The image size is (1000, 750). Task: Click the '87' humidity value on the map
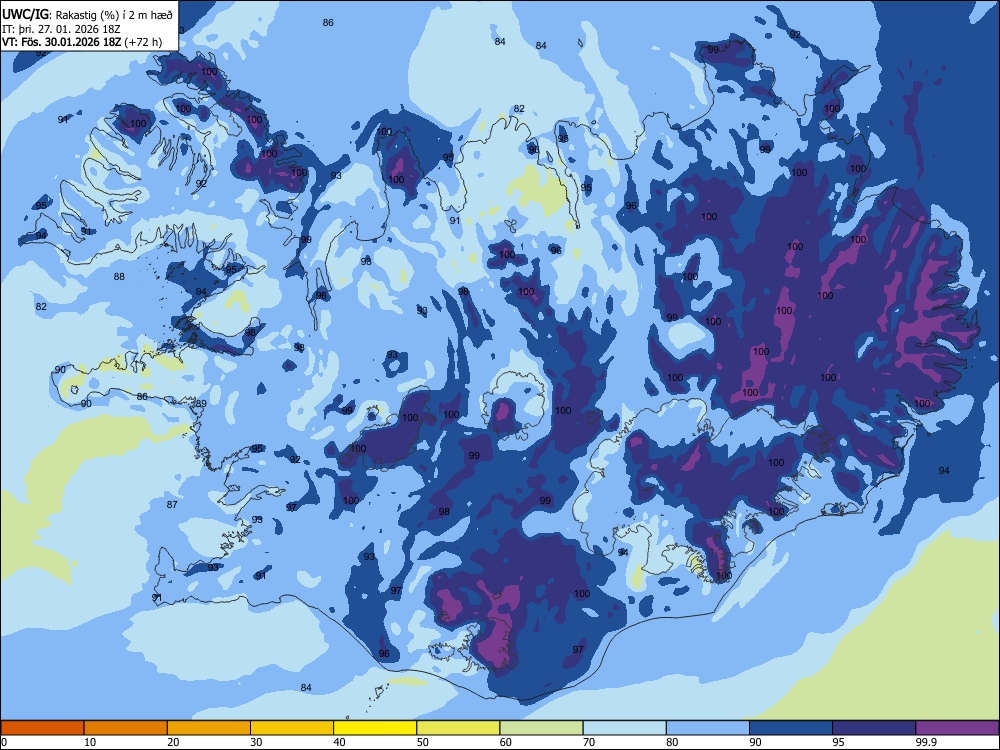coord(172,504)
